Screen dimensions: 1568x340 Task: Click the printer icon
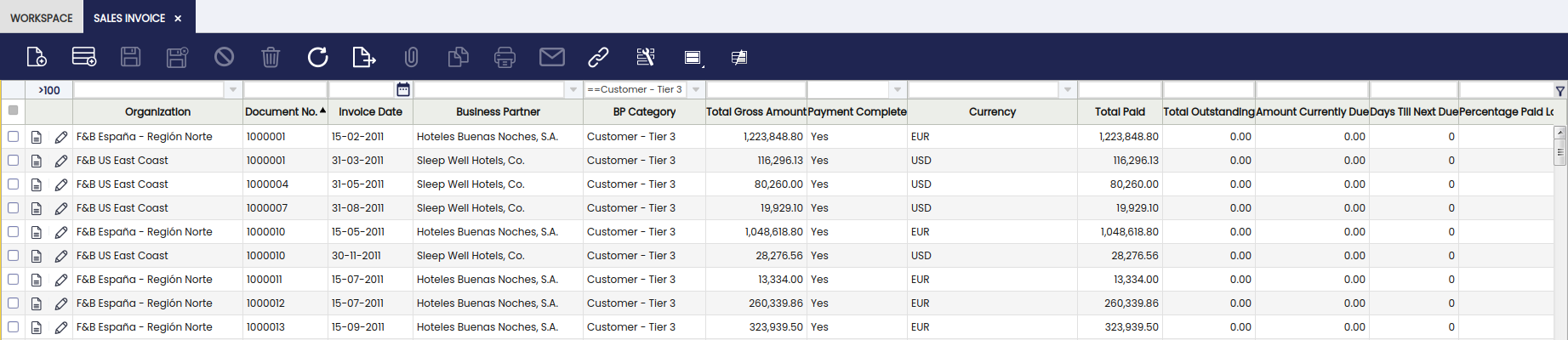505,57
